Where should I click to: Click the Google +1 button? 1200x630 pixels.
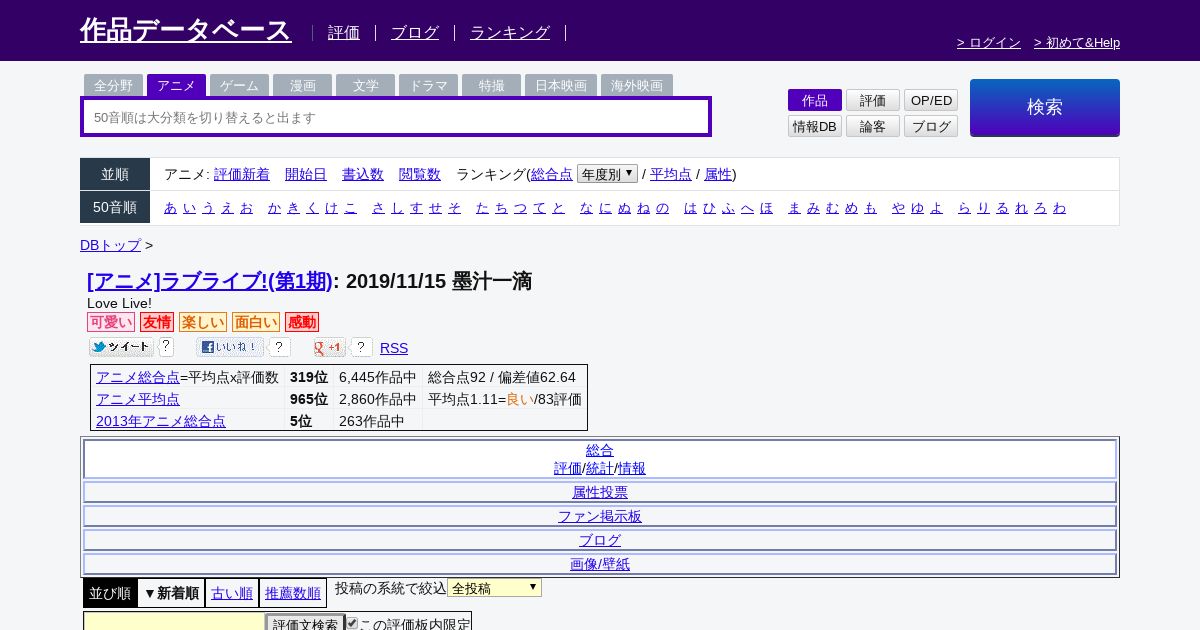pyautogui.click(x=329, y=347)
